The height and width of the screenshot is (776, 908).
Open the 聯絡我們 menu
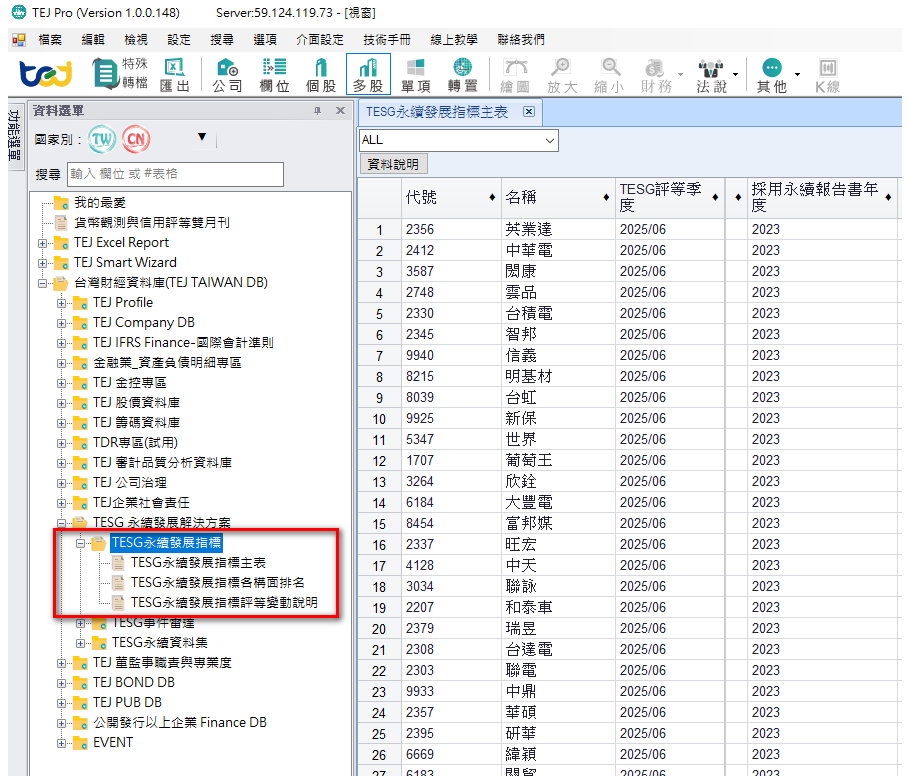click(521, 39)
